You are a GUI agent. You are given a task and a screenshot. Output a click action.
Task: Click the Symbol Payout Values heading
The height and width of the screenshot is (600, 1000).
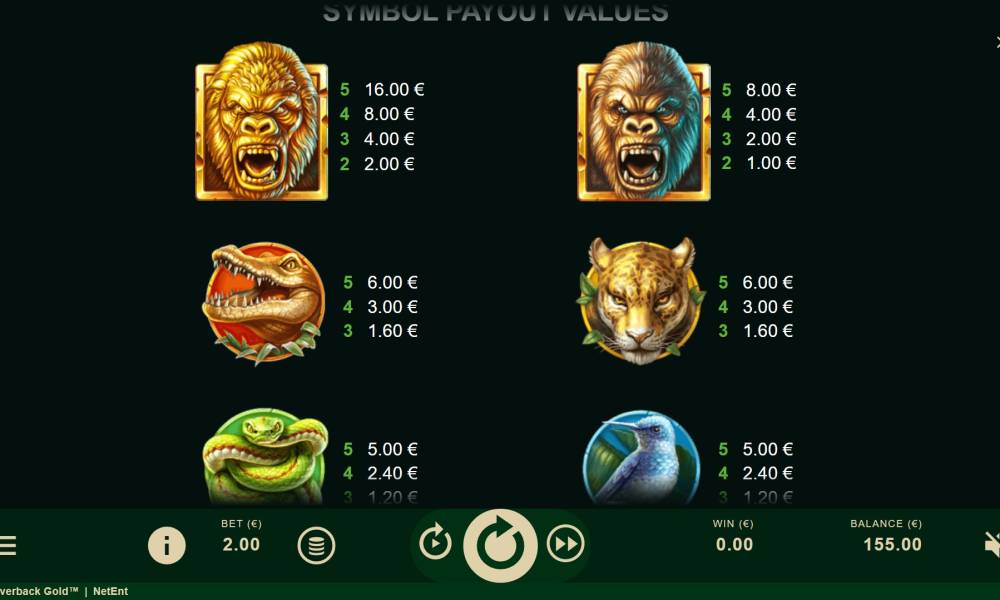(x=496, y=12)
